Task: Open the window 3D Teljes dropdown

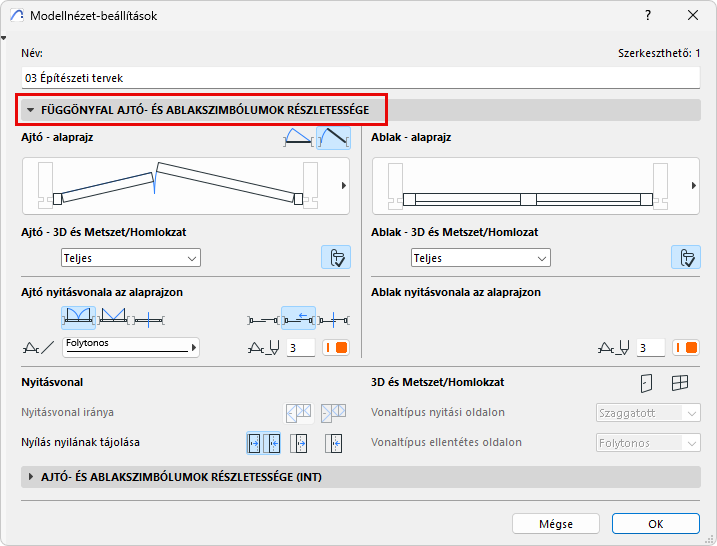Action: point(481,258)
